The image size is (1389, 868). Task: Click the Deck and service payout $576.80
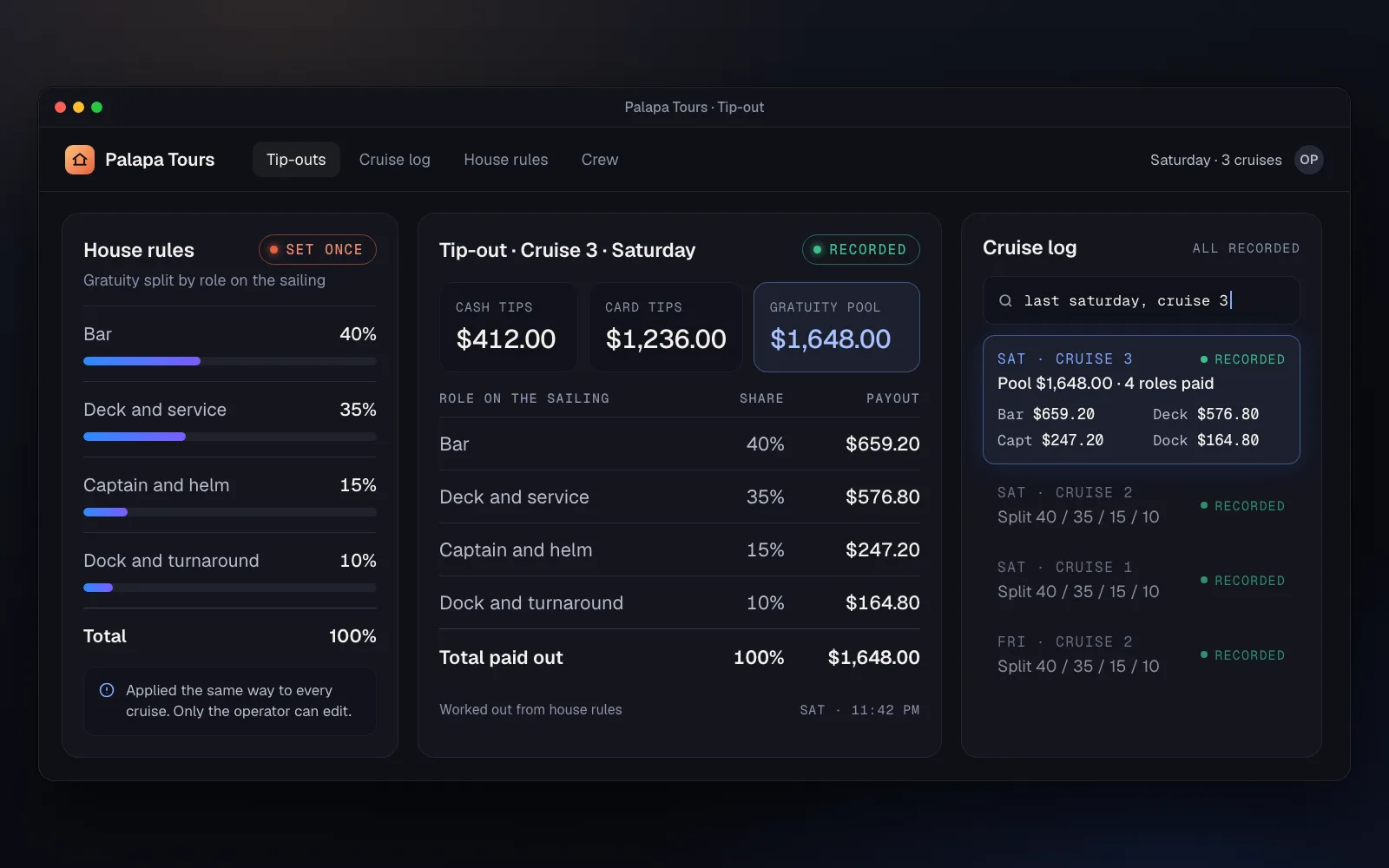click(x=883, y=496)
